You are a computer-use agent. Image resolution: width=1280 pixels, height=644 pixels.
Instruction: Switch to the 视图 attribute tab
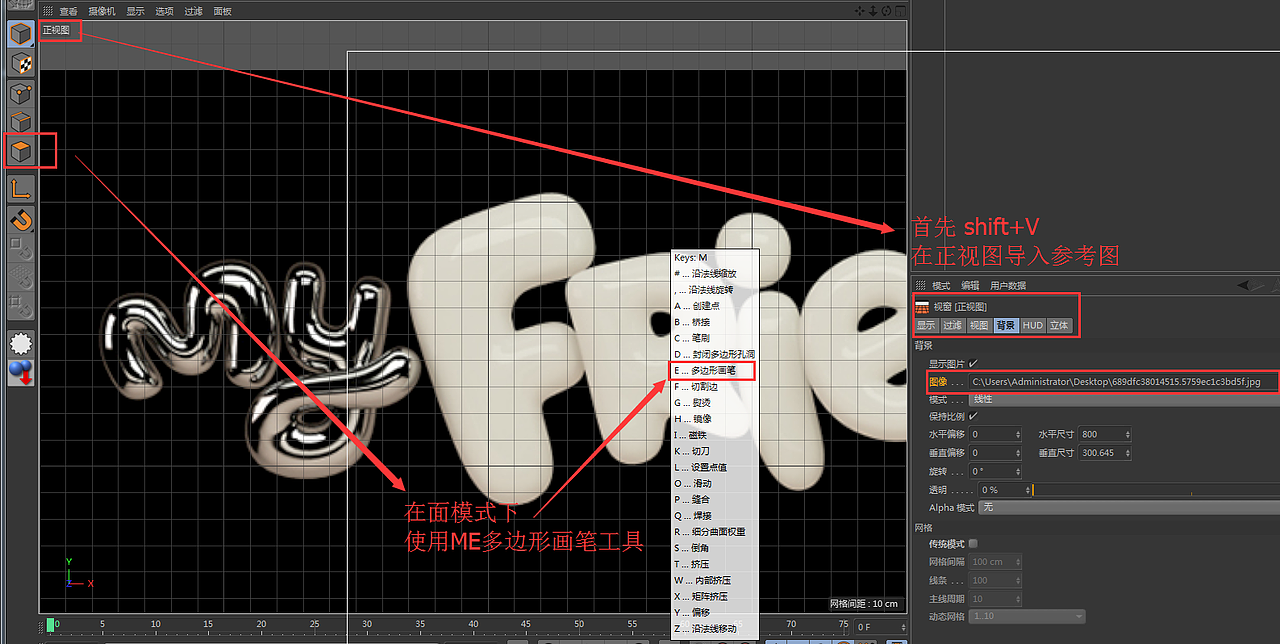979,325
